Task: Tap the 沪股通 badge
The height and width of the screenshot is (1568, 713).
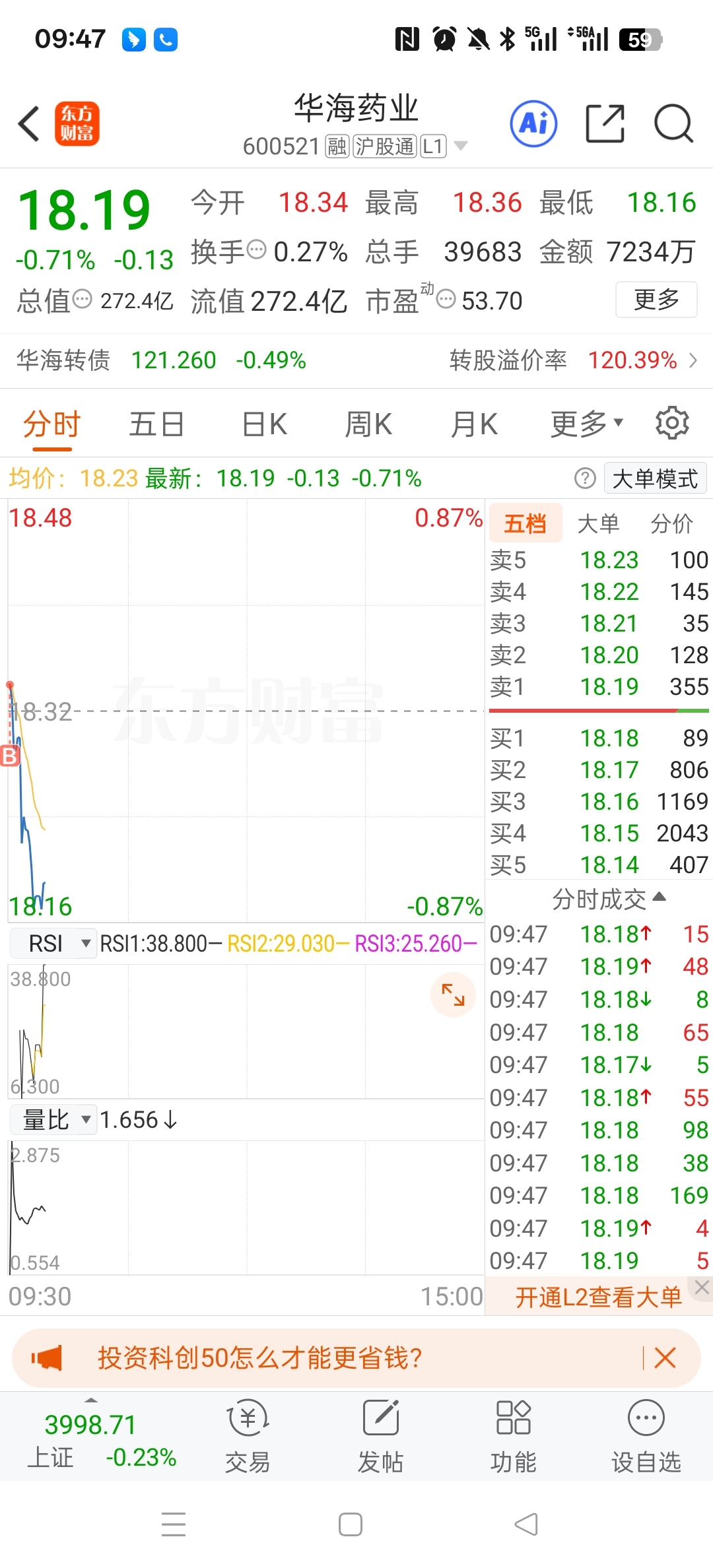Action: click(385, 146)
